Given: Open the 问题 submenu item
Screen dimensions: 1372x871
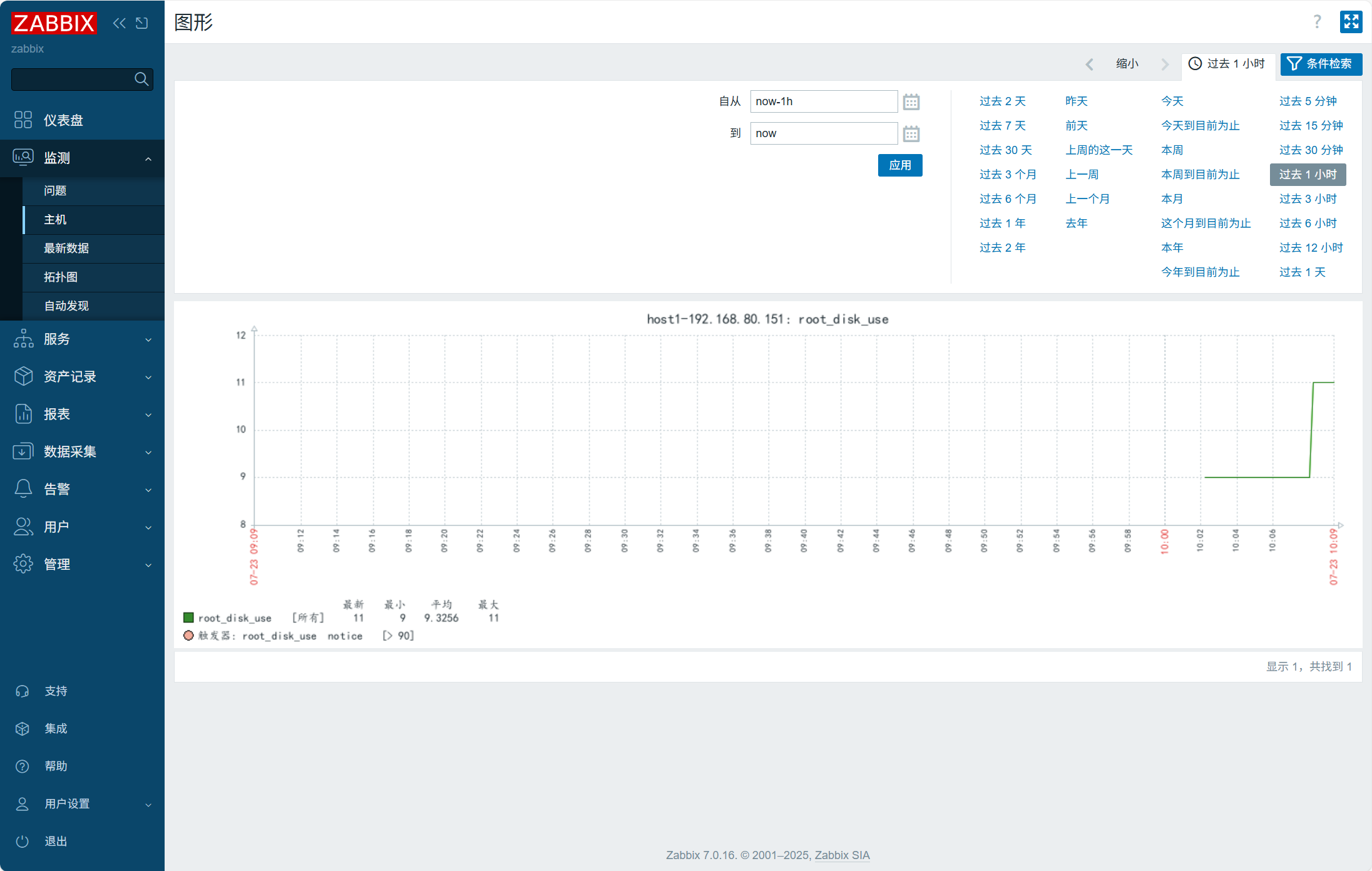Looking at the screenshot, I should tap(94, 191).
